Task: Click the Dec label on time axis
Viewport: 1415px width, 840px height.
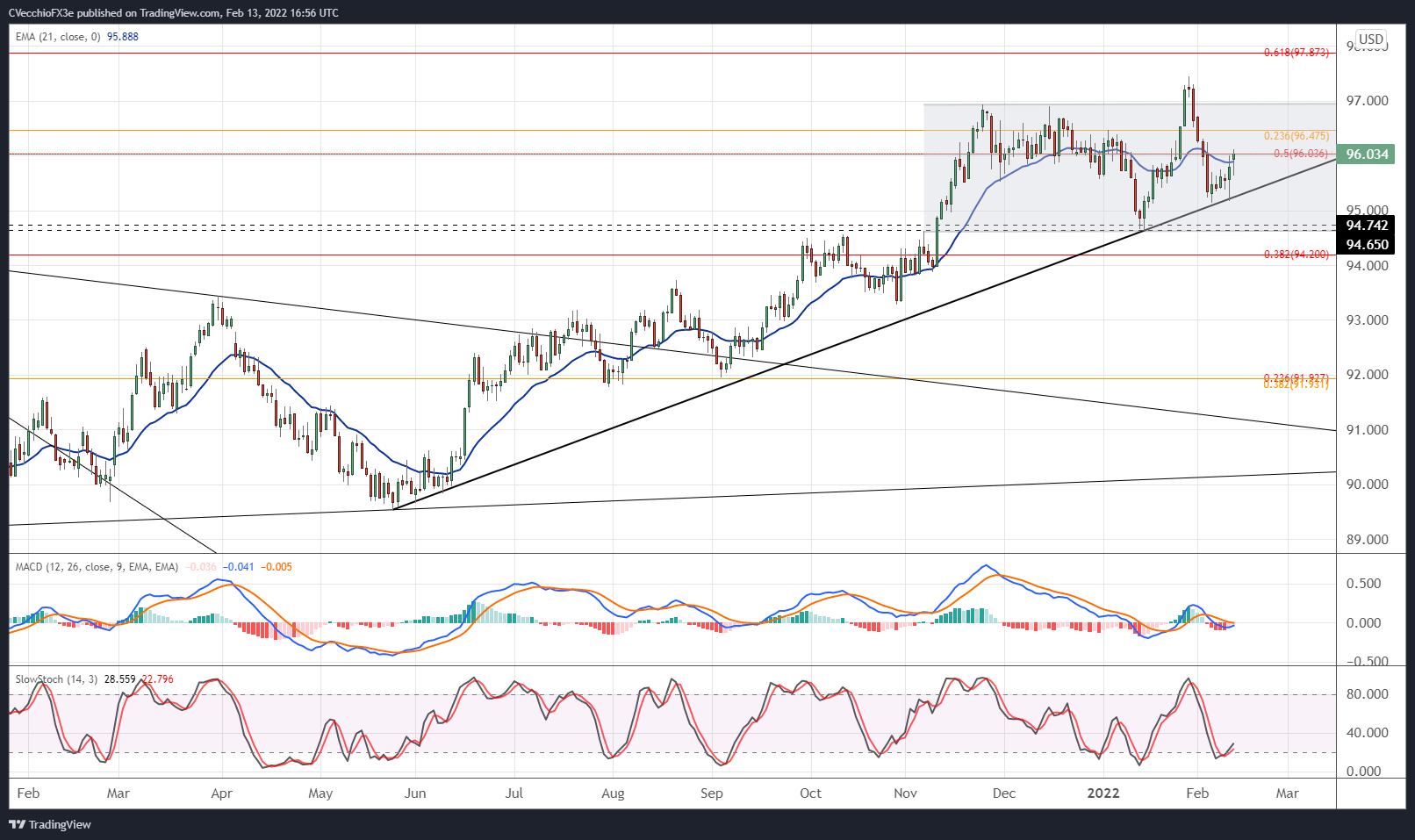Action: point(1003,793)
